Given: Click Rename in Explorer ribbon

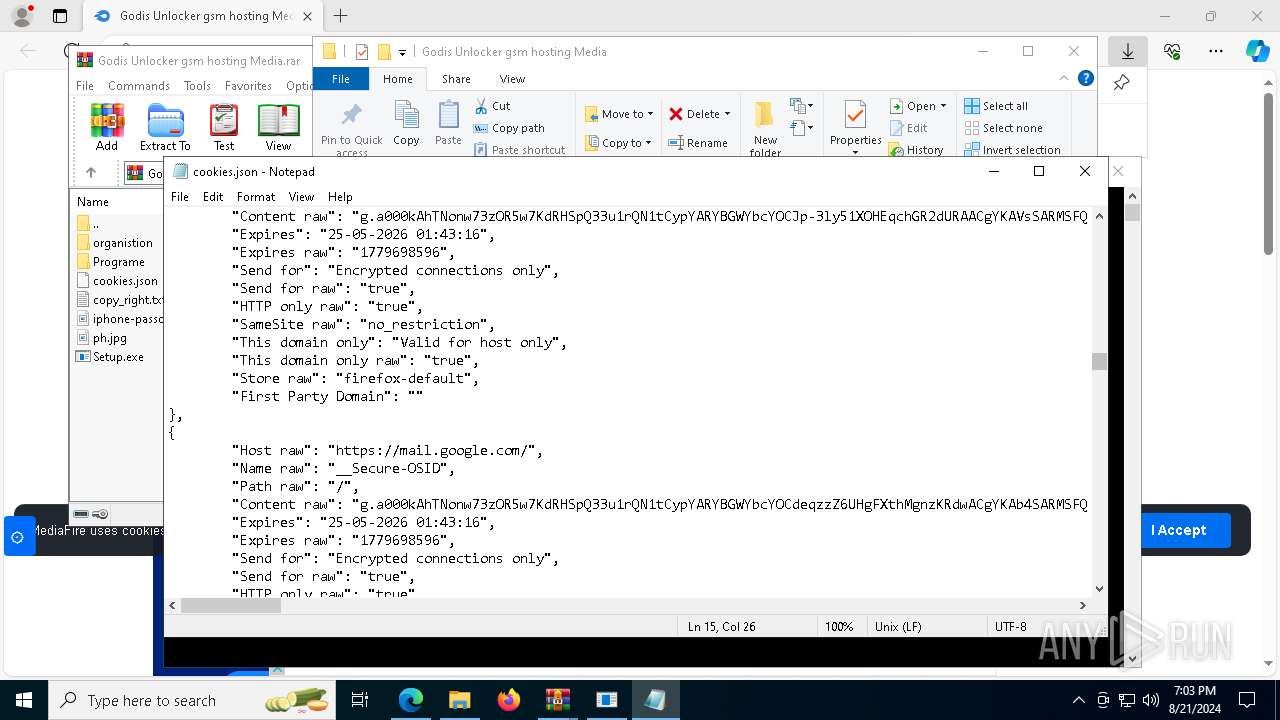Looking at the screenshot, I should [698, 143].
